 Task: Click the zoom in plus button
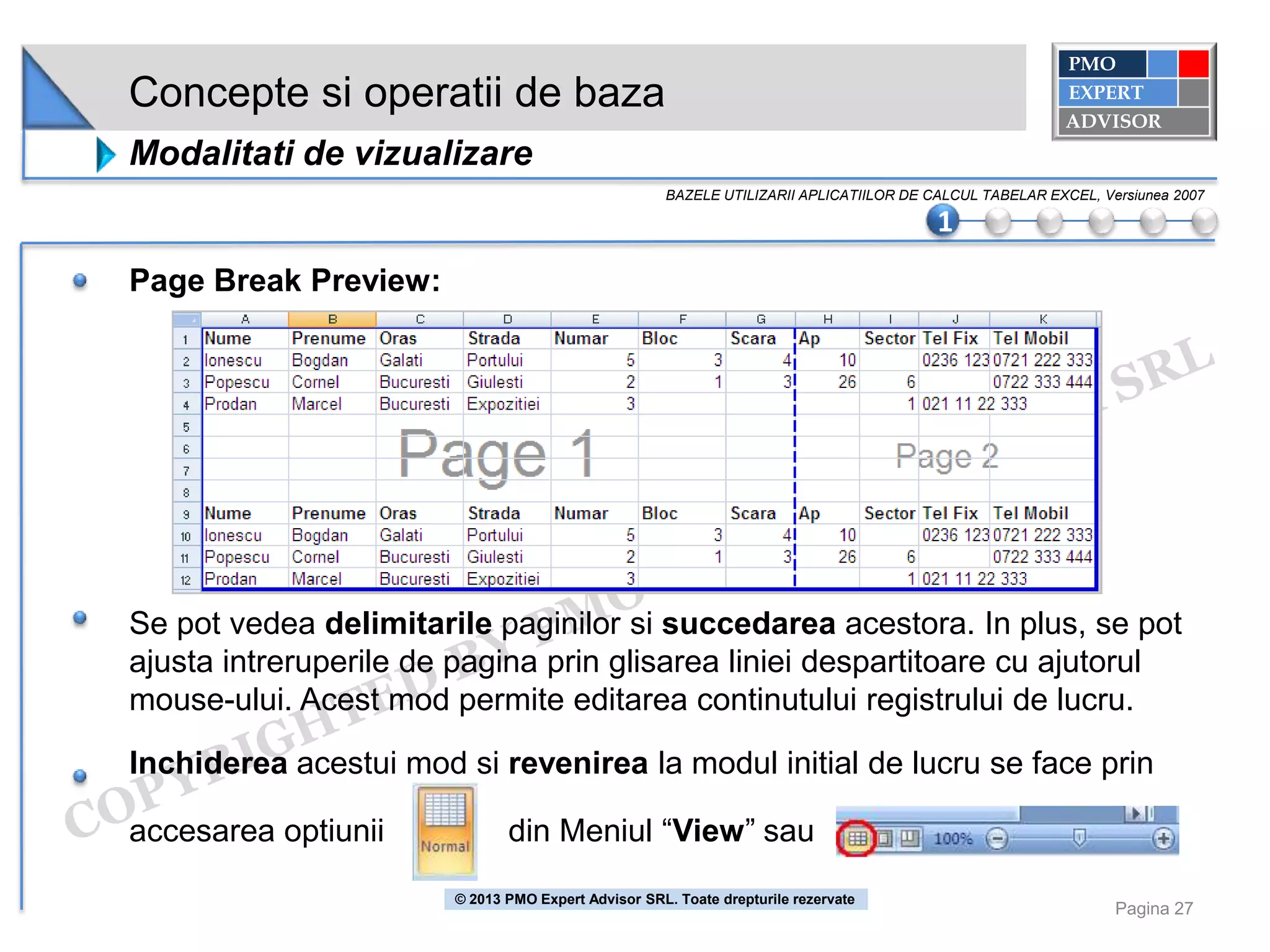click(1163, 839)
